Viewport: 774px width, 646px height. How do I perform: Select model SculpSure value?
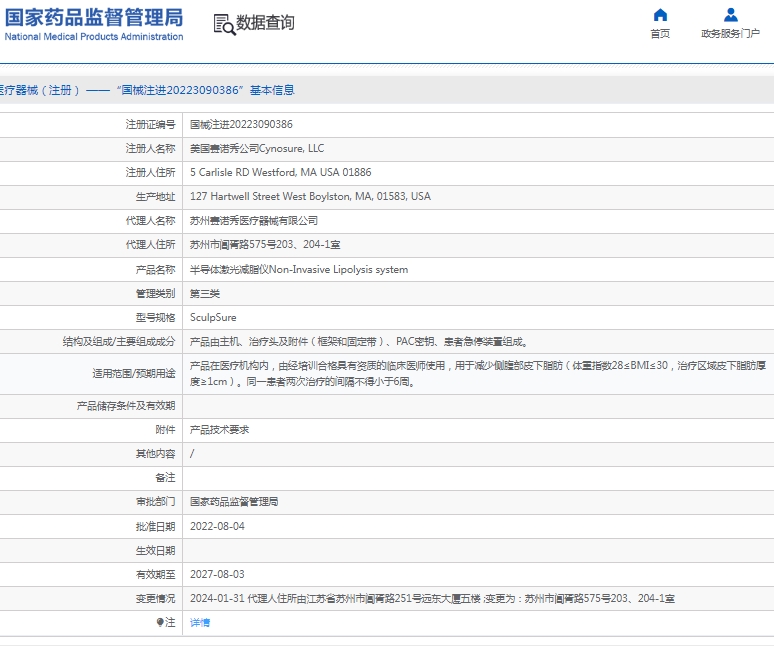pyautogui.click(x=213, y=317)
